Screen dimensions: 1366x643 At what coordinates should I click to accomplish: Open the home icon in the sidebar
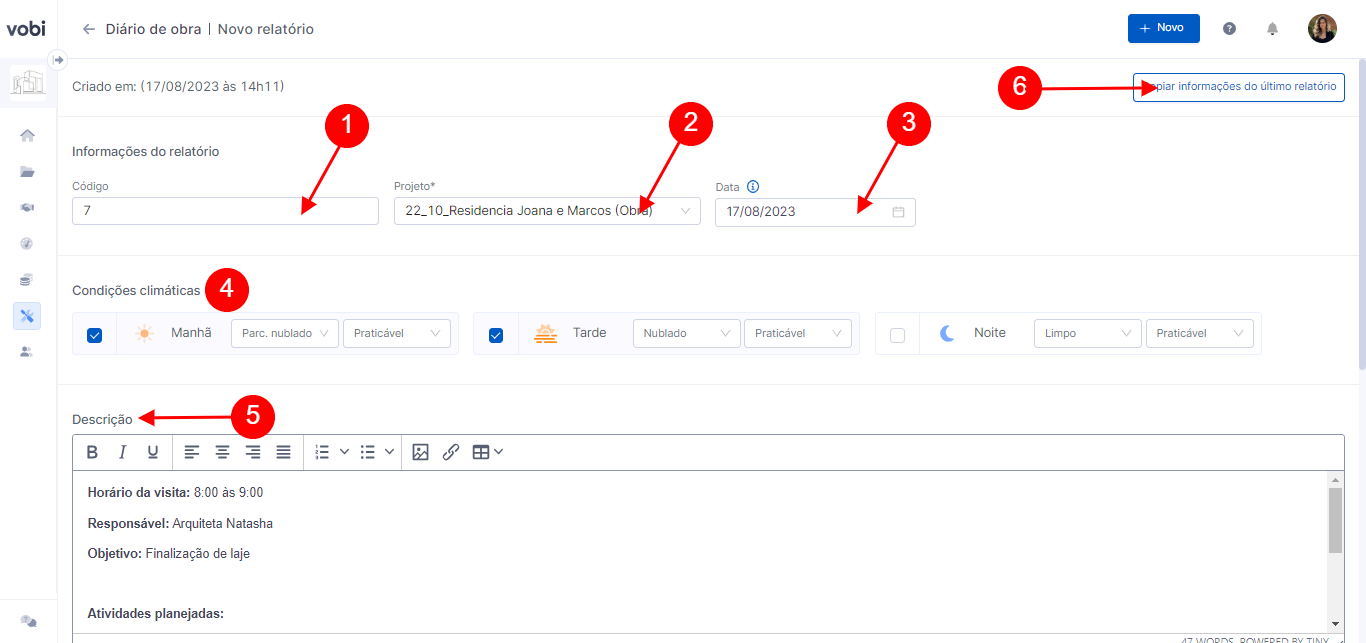pyautogui.click(x=28, y=135)
